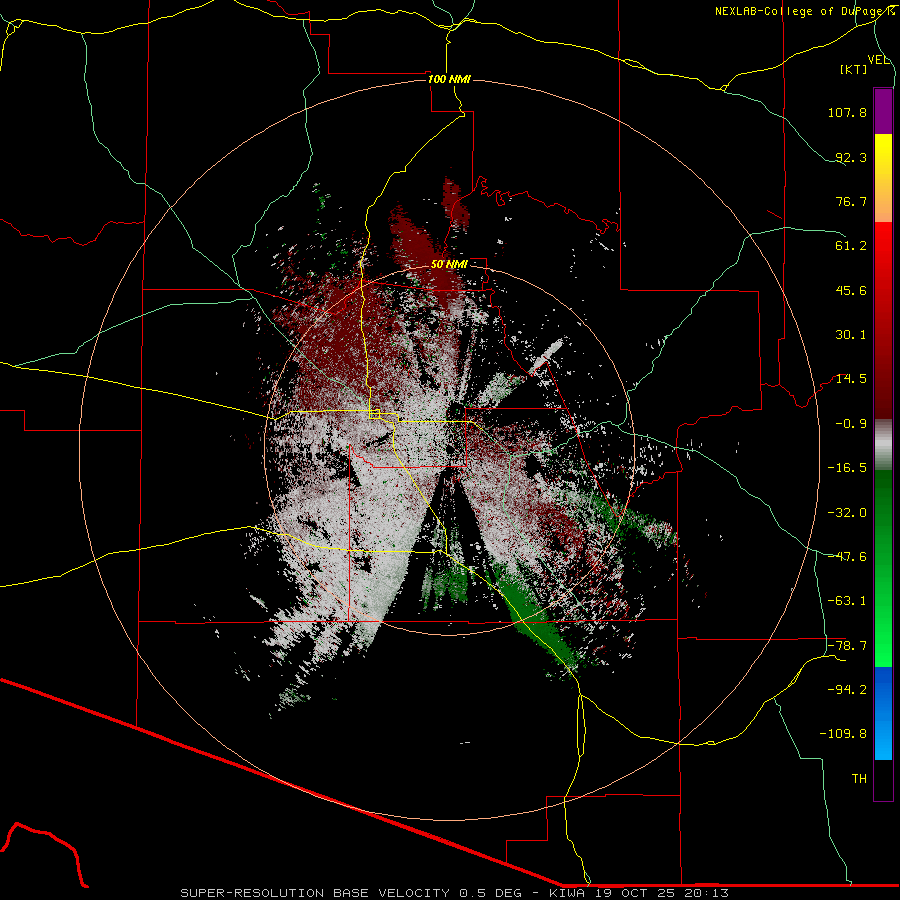Click the -78.7 velocity scale value
900x900 pixels.
point(847,646)
